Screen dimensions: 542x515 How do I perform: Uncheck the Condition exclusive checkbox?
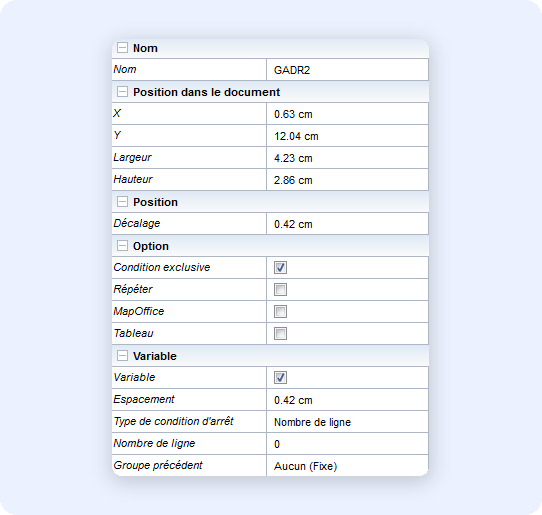[280, 268]
